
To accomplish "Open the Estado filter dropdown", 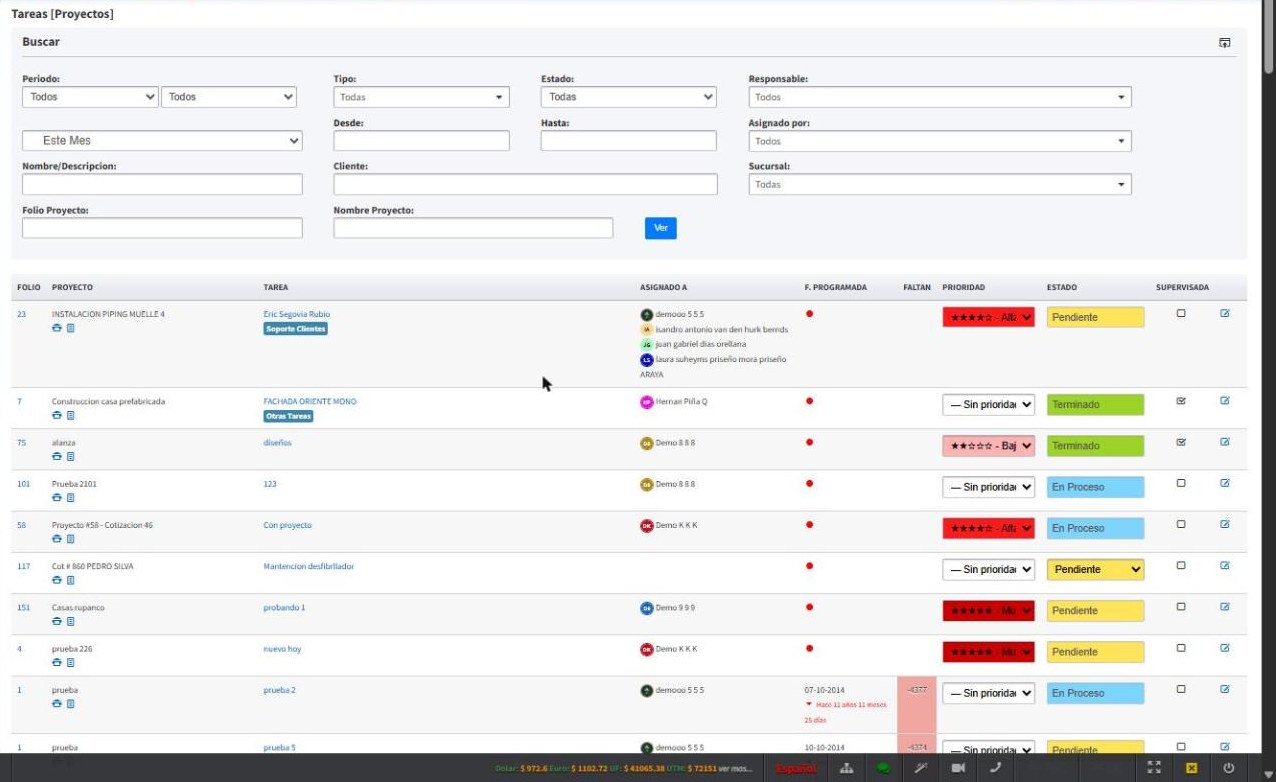I will pyautogui.click(x=629, y=97).
